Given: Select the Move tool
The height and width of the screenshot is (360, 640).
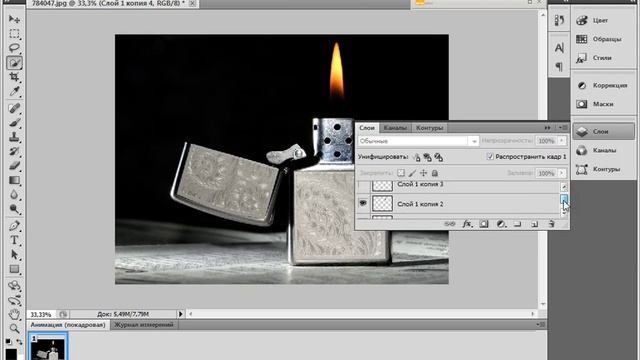Looking at the screenshot, I should [x=14, y=19].
